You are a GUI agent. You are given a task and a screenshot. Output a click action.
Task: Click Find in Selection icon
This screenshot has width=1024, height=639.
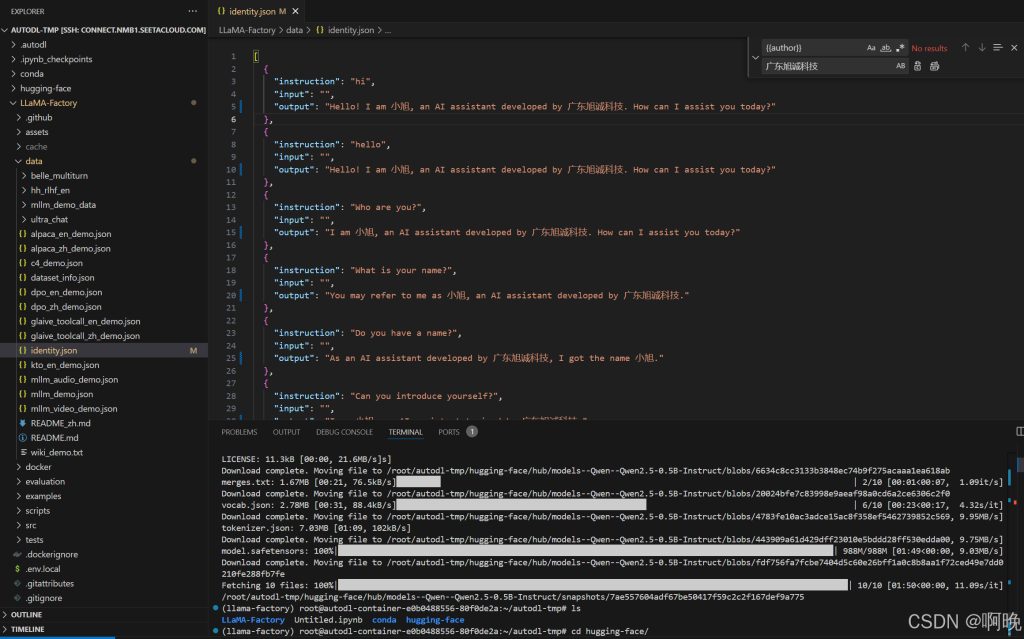coord(998,48)
